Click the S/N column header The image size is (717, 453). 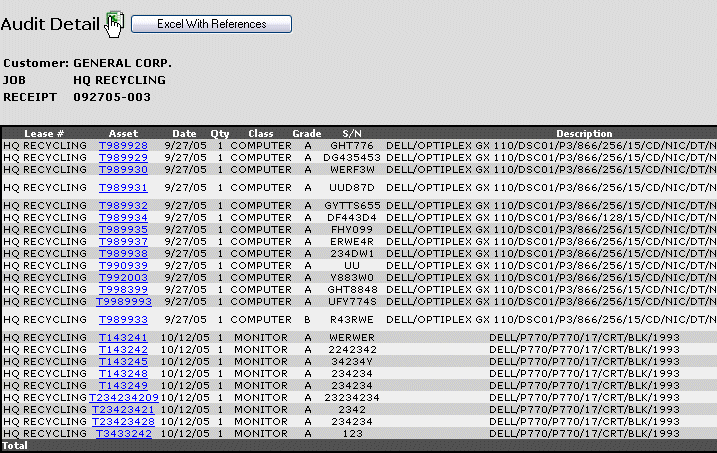(352, 133)
